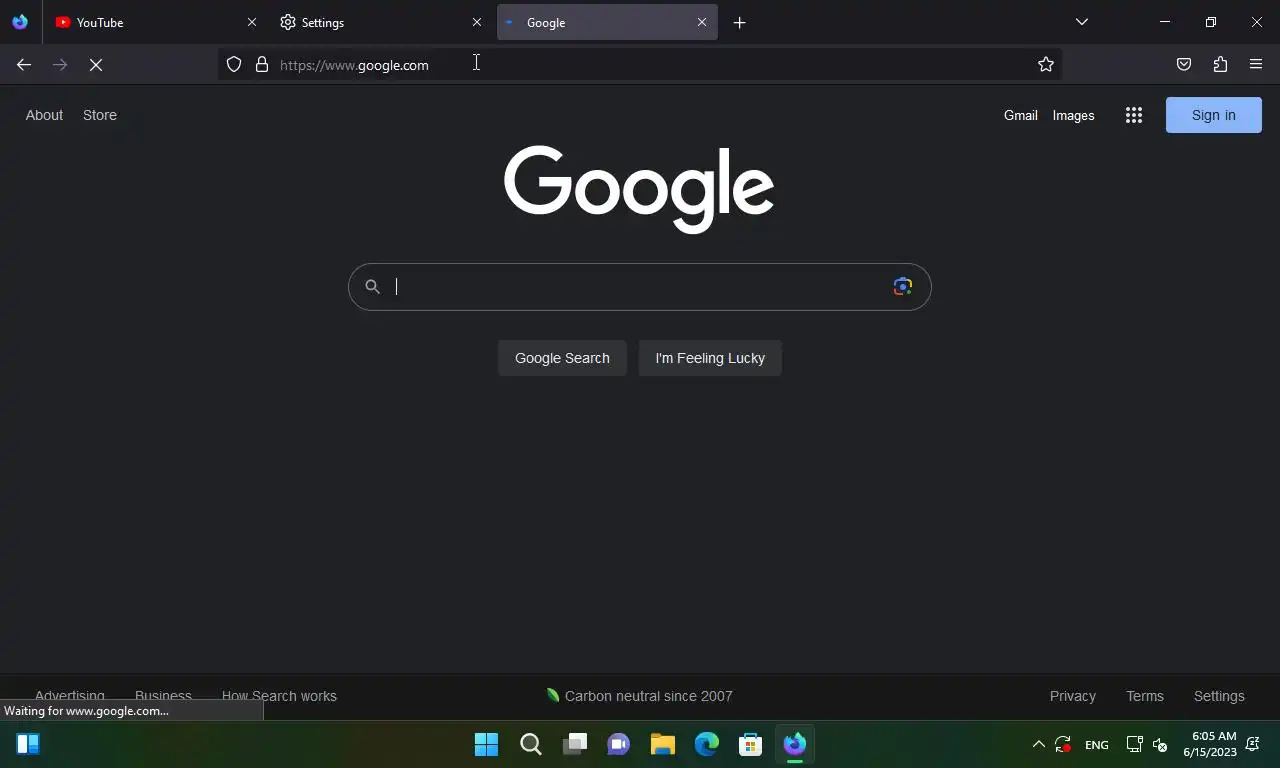
Task: Open File Explorer from taskbar
Action: pos(663,744)
